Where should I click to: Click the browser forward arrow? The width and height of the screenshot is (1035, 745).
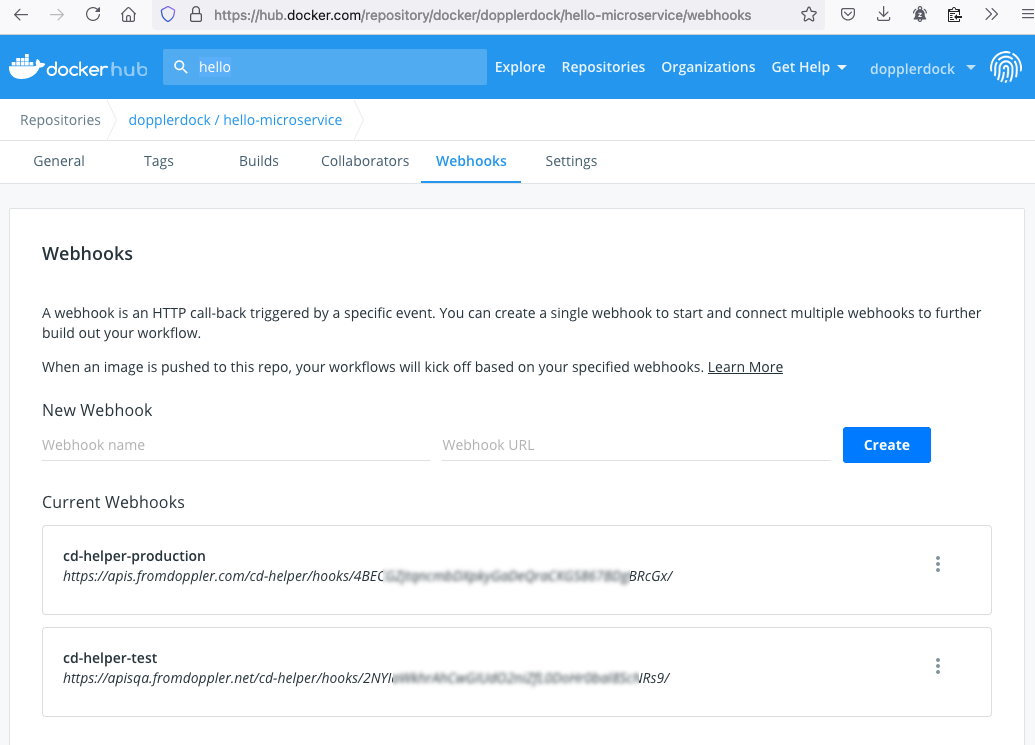point(57,15)
